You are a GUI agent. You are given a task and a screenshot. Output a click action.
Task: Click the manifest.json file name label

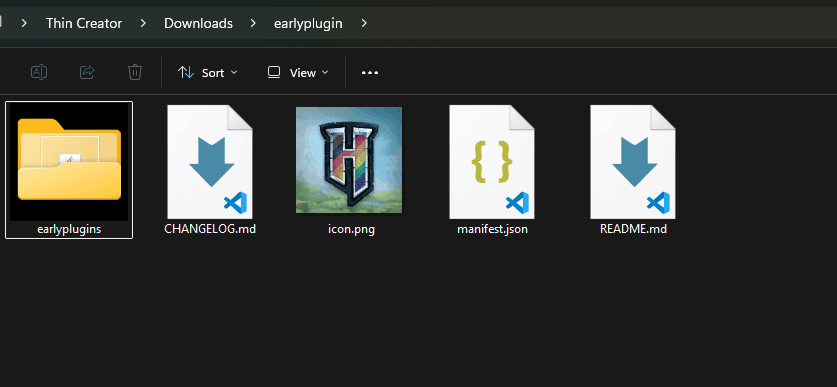[492, 230]
